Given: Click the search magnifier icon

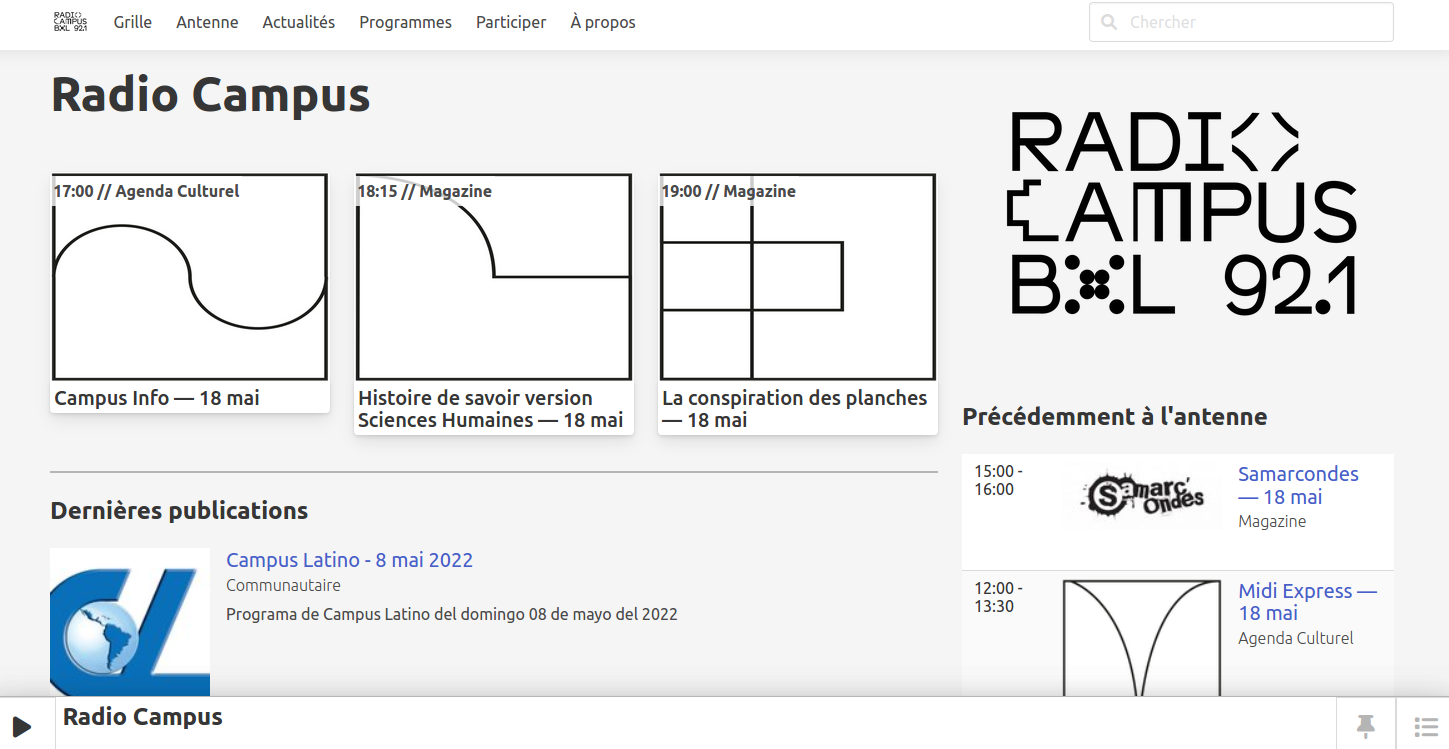Looking at the screenshot, I should [1108, 22].
